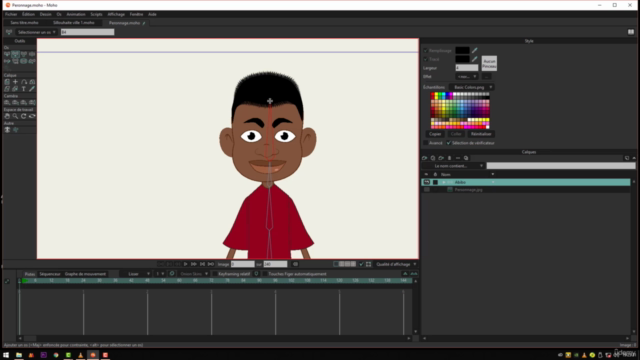Click the current Image frame number field
The height and width of the screenshot is (360, 640).
tap(242, 264)
